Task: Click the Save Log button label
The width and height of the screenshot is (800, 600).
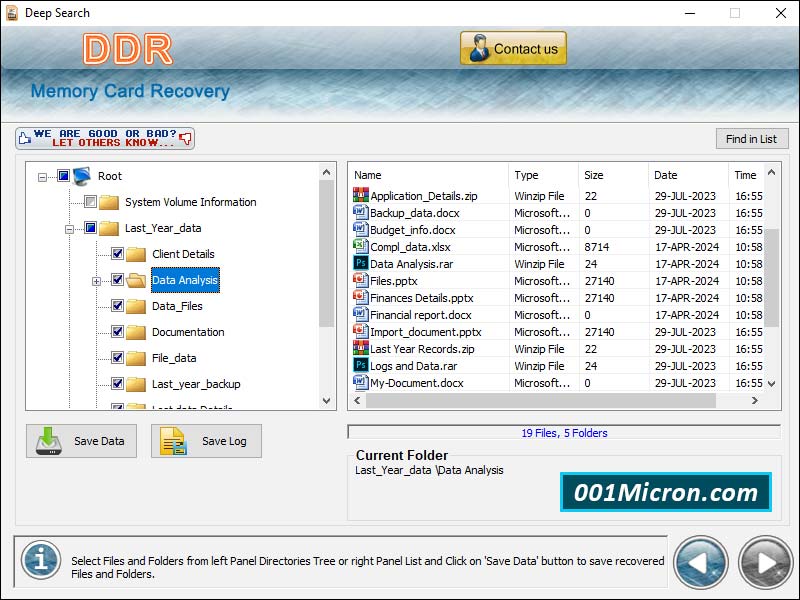Action: coord(224,441)
